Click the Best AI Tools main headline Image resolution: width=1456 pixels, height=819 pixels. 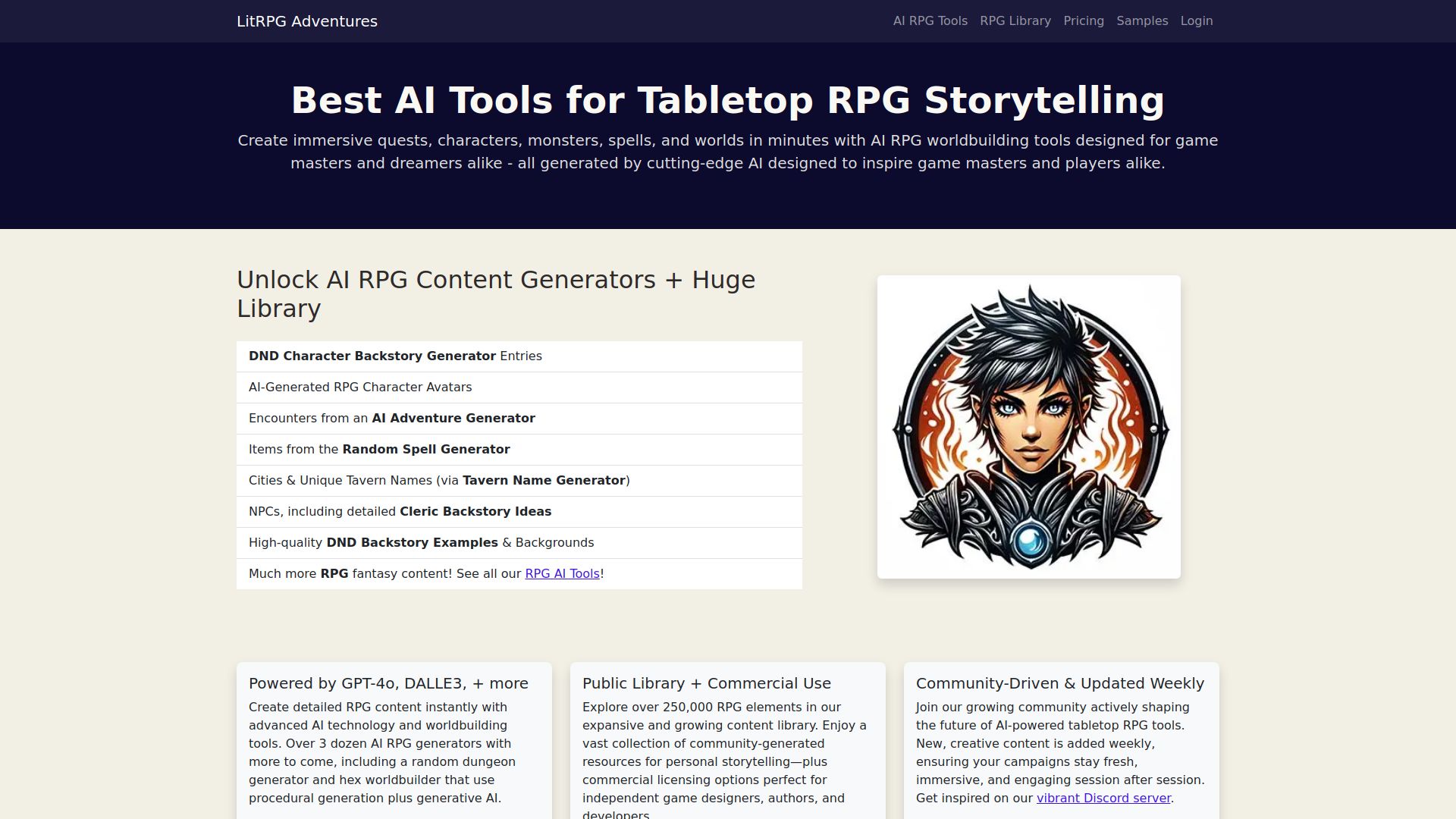tap(728, 99)
